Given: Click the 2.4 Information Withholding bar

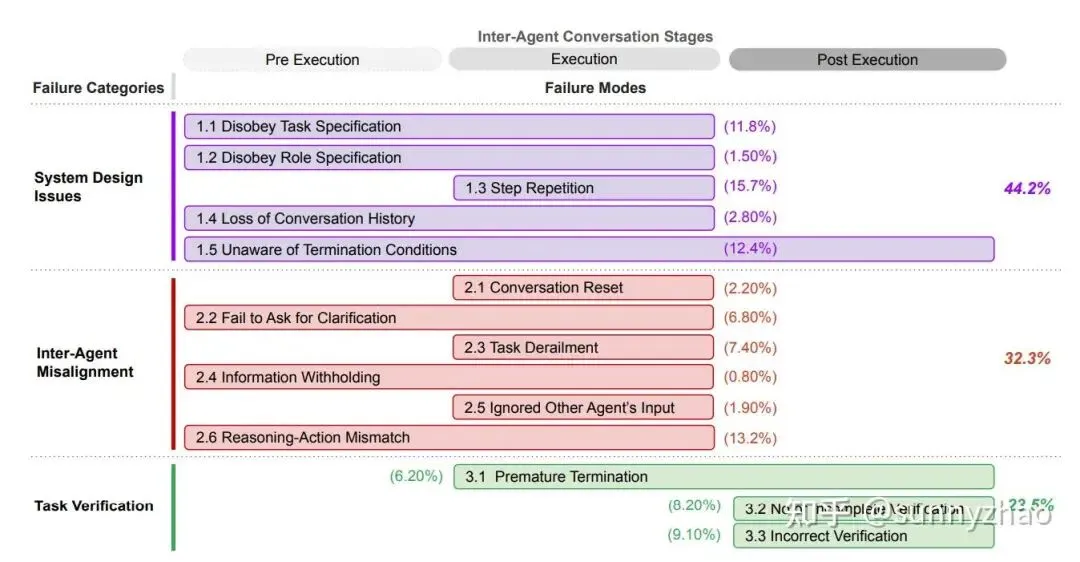Looking at the screenshot, I should 449,378.
